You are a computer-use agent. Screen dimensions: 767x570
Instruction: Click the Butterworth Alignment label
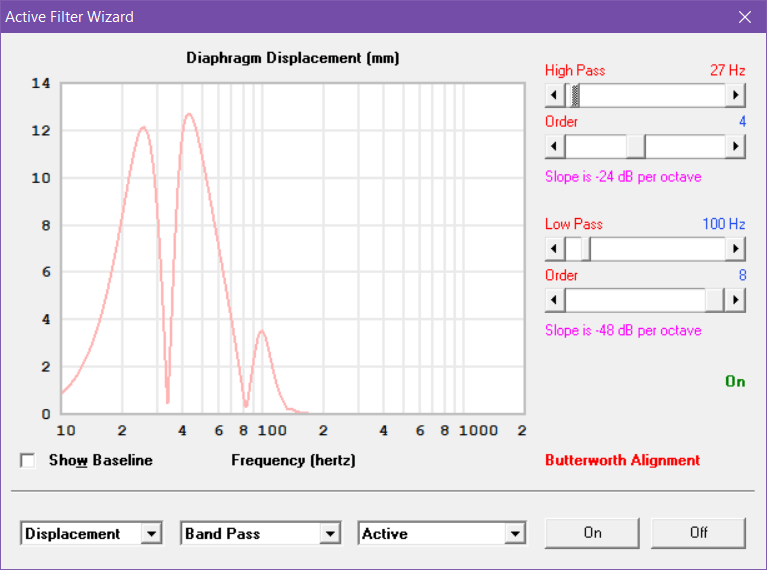[622, 460]
